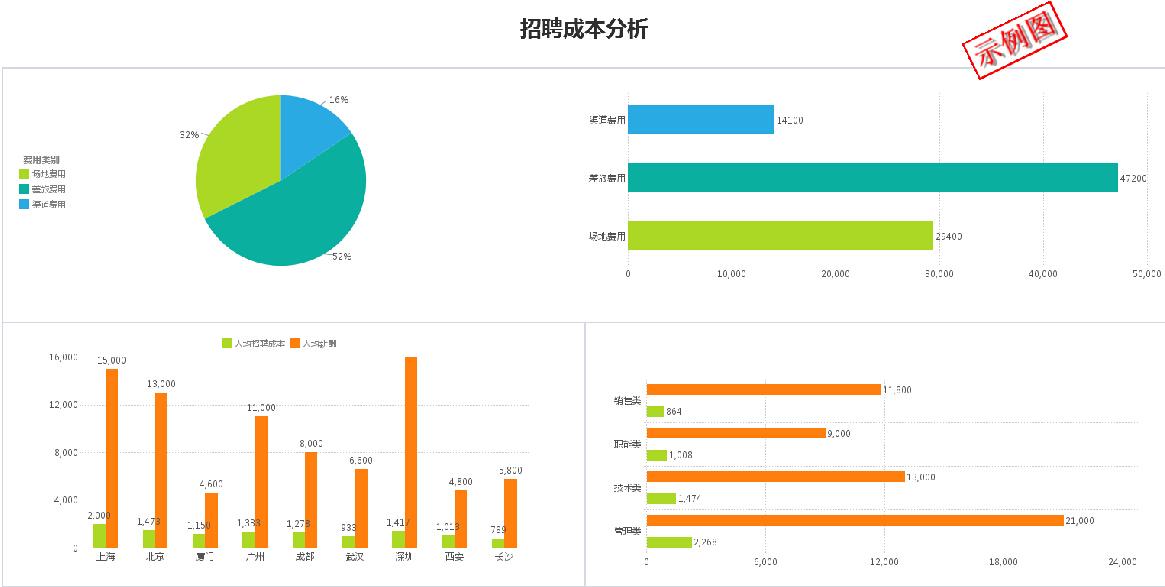This screenshot has height=587, width=1165.
Task: Click the teal 差旅费用 legend swatch
Action: (x=26, y=189)
